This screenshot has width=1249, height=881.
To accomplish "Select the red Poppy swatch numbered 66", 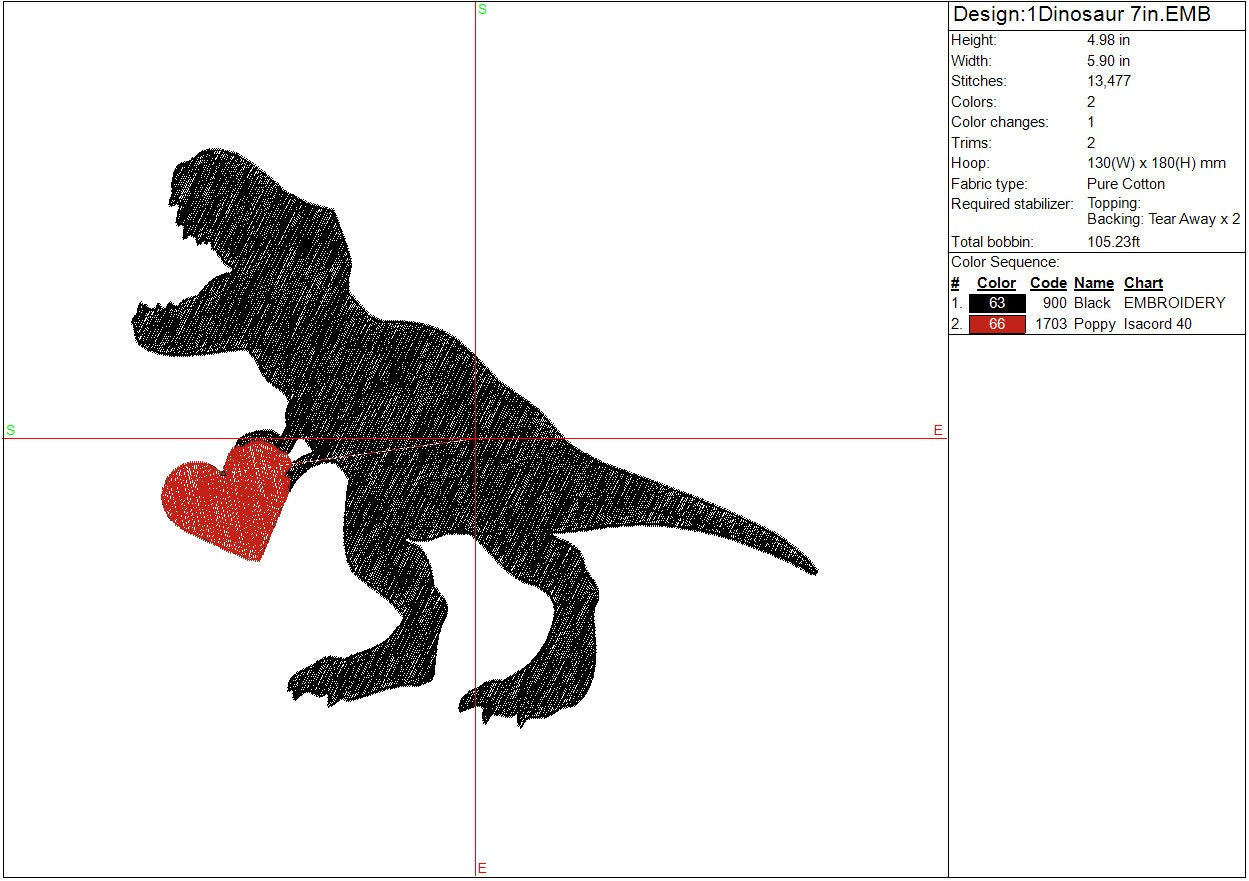I will pos(996,324).
